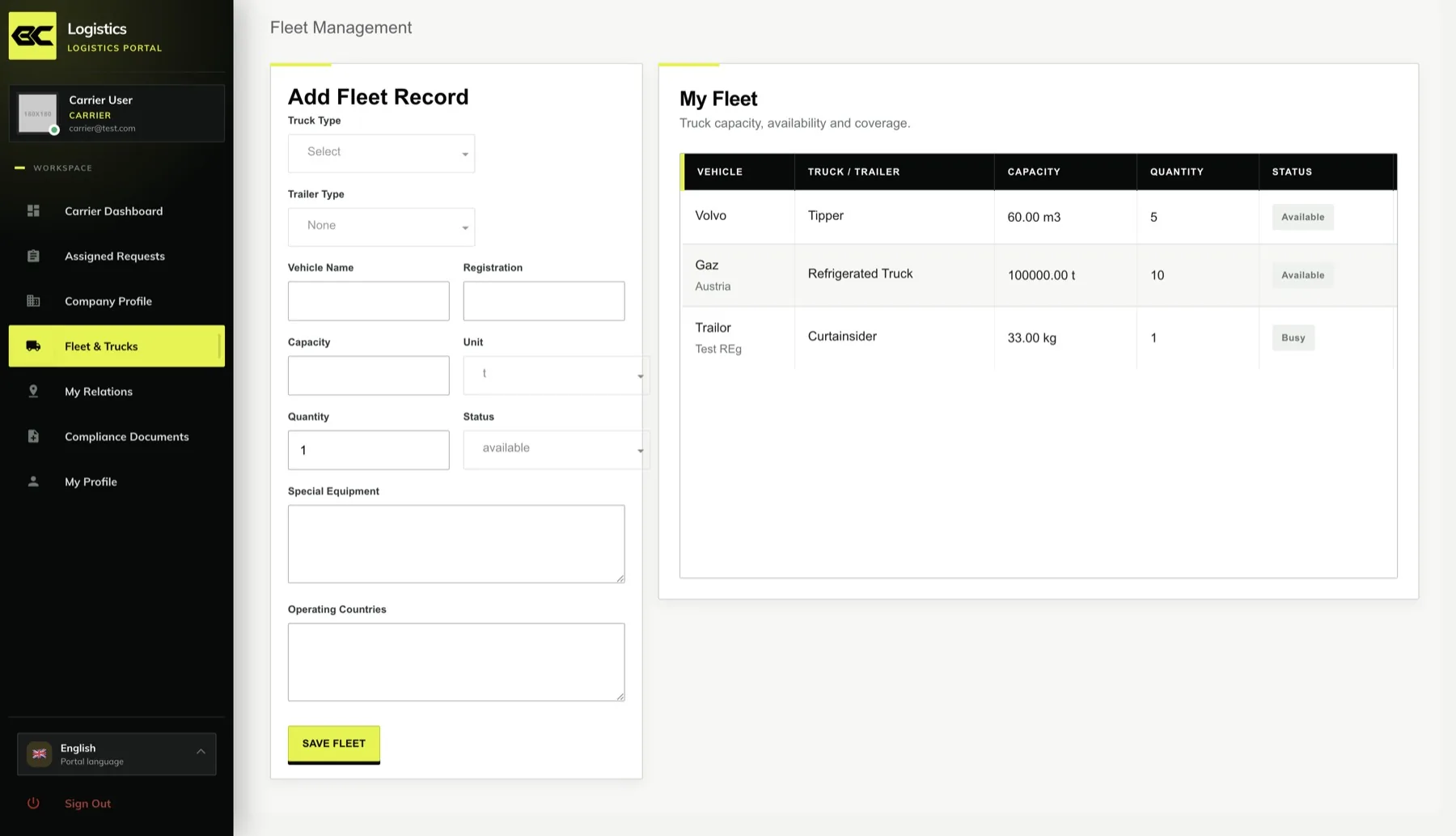Sign Out of the portal
The image size is (1456, 836).
click(x=87, y=804)
